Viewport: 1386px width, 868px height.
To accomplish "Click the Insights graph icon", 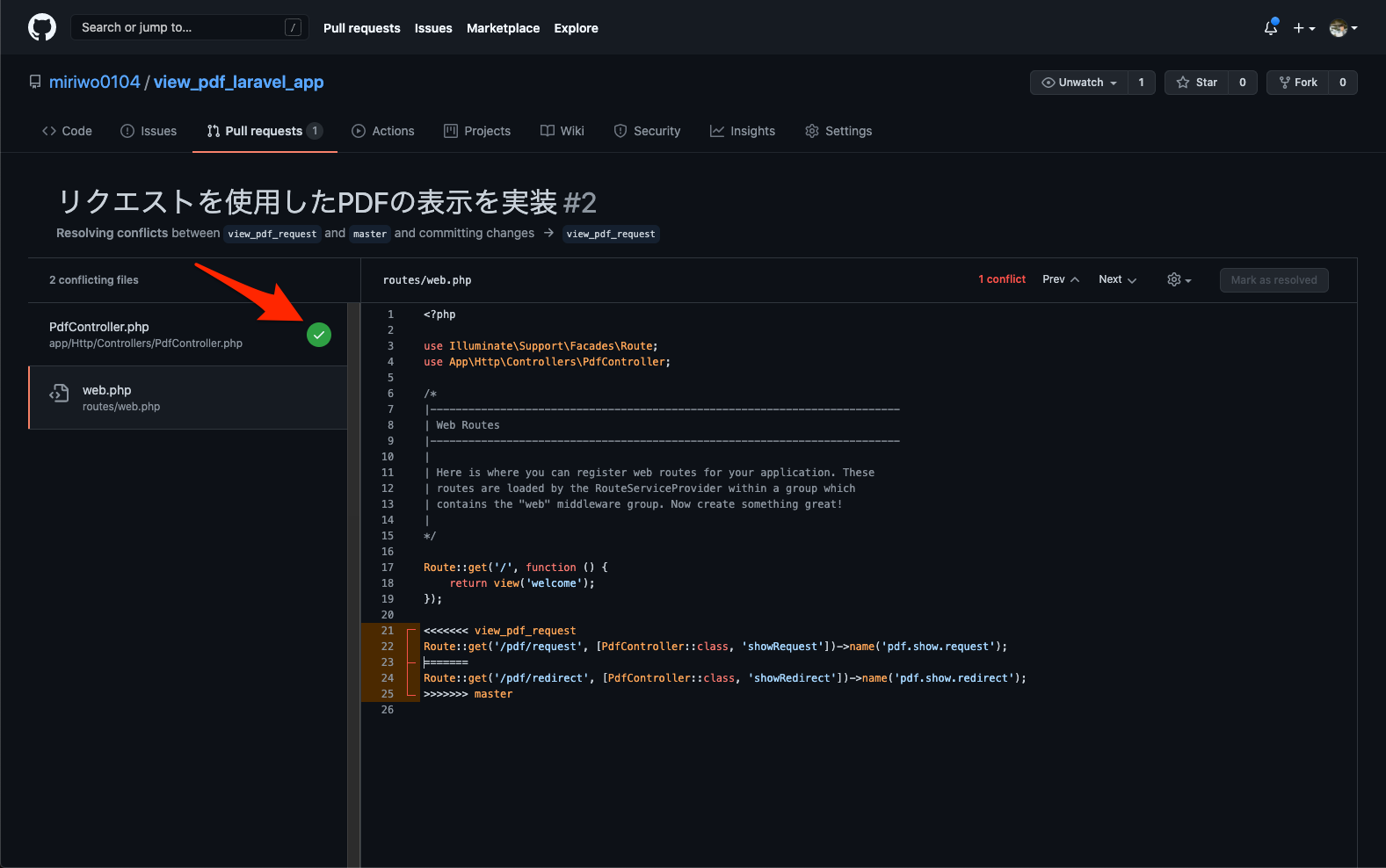I will tap(717, 131).
